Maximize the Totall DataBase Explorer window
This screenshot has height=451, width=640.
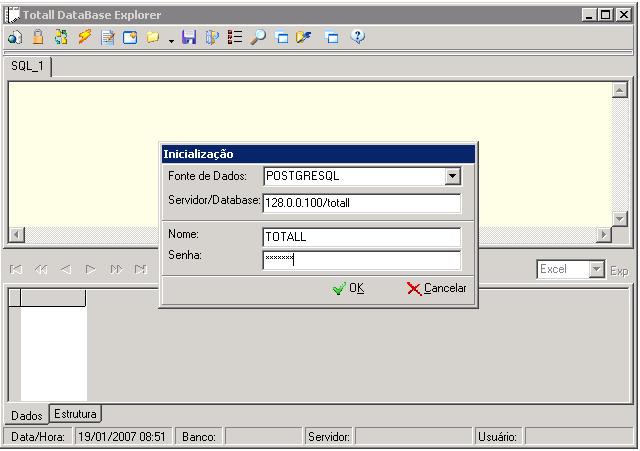[x=606, y=15]
